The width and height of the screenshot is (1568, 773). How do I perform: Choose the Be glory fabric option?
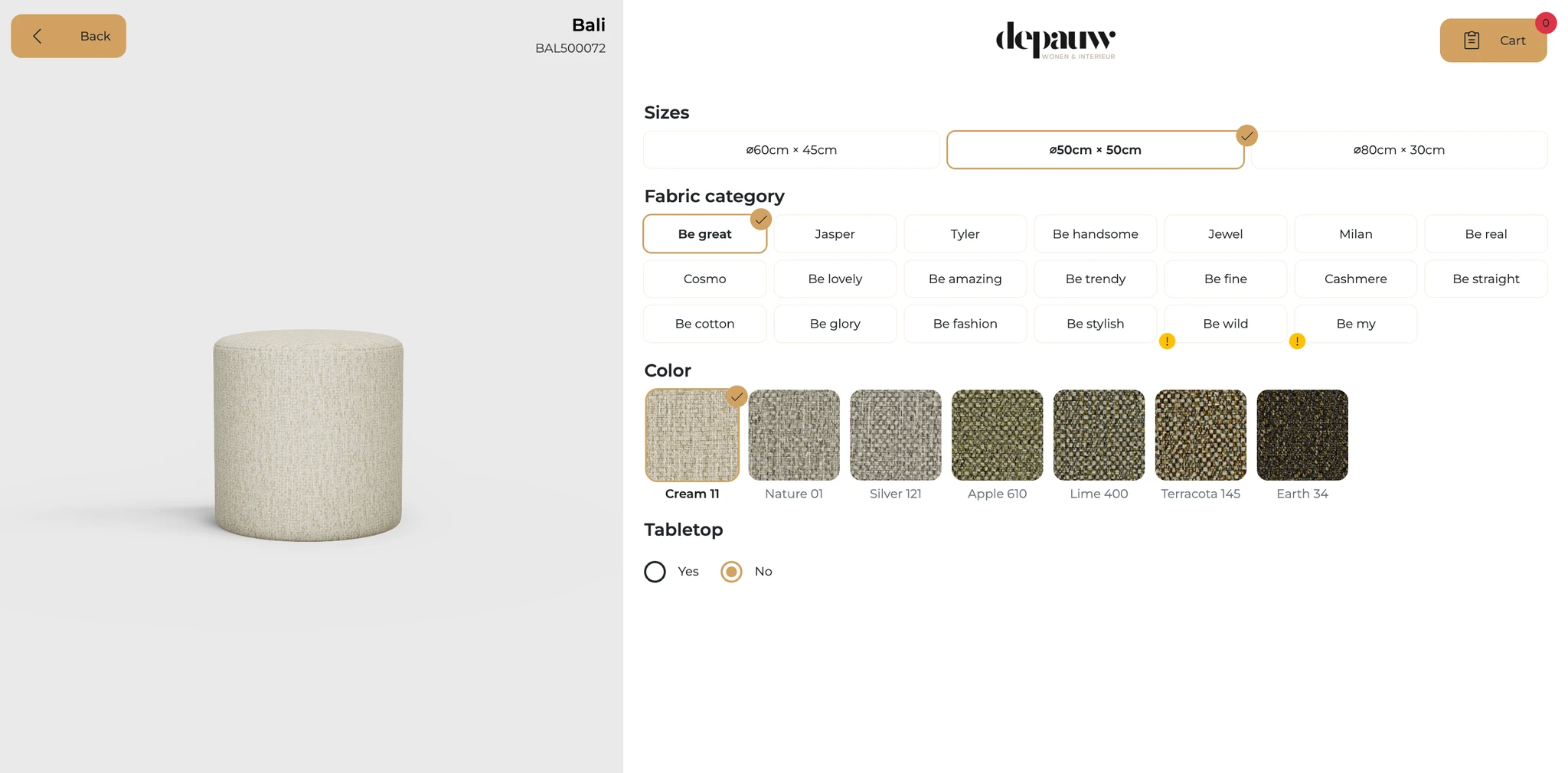pyautogui.click(x=835, y=324)
